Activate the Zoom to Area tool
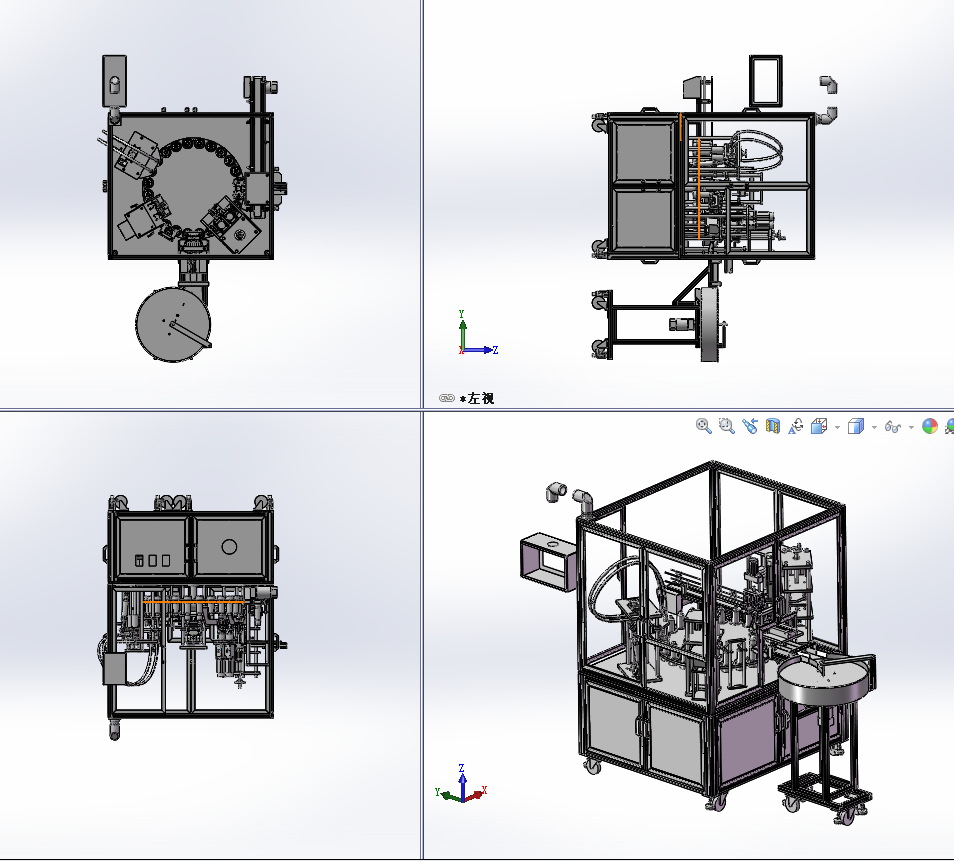Image resolution: width=954 pixels, height=861 pixels. (727, 426)
